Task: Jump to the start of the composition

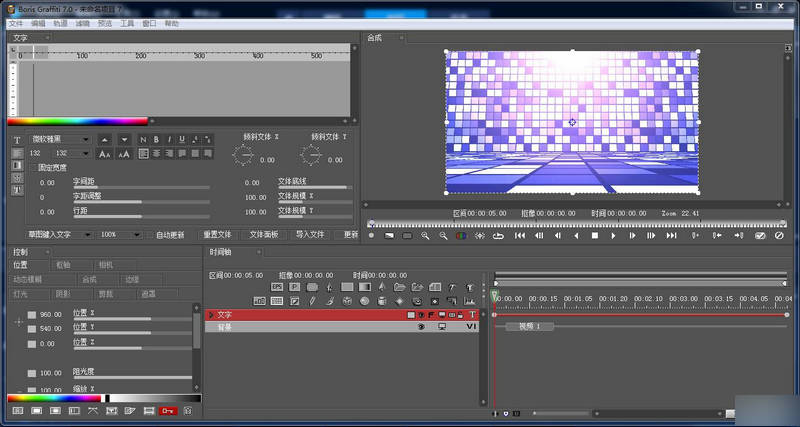Action: pyautogui.click(x=519, y=236)
